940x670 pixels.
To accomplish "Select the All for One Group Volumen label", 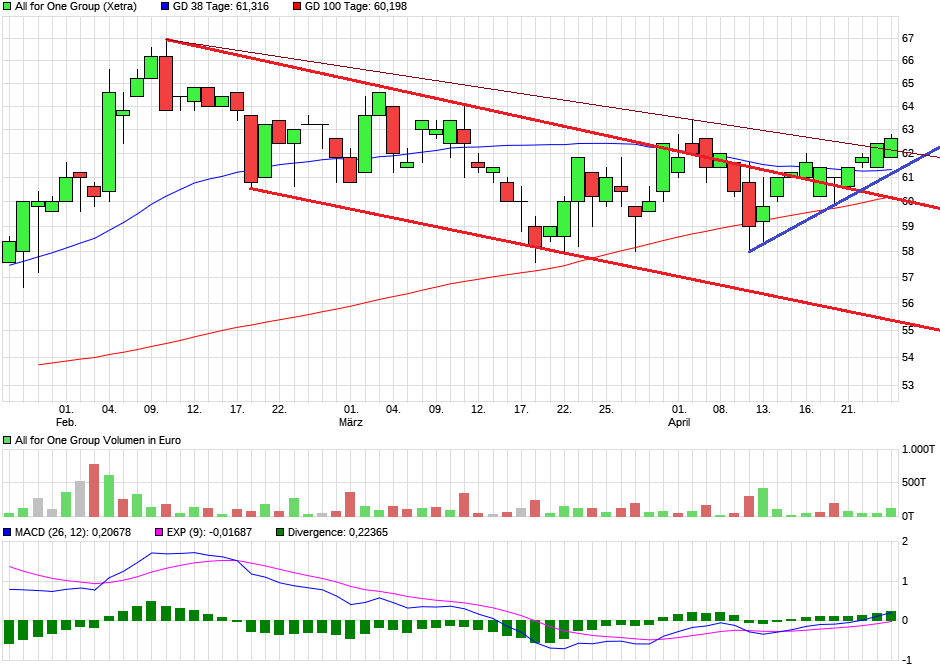I will [98, 440].
